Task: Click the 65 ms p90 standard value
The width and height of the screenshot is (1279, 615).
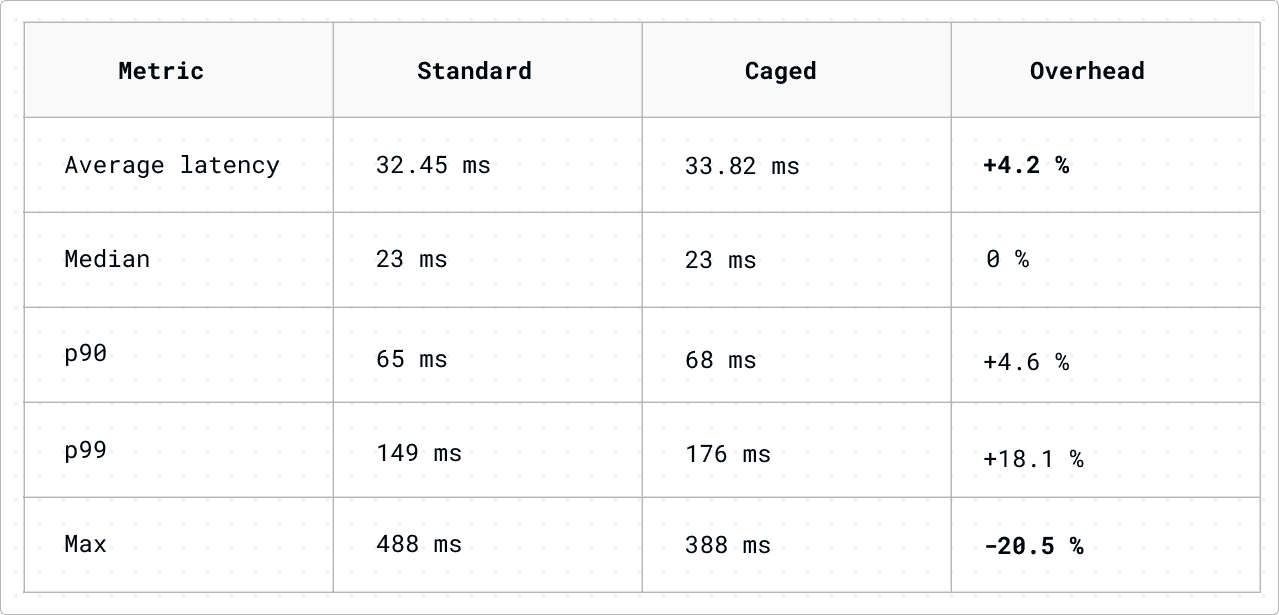Action: 412,359
